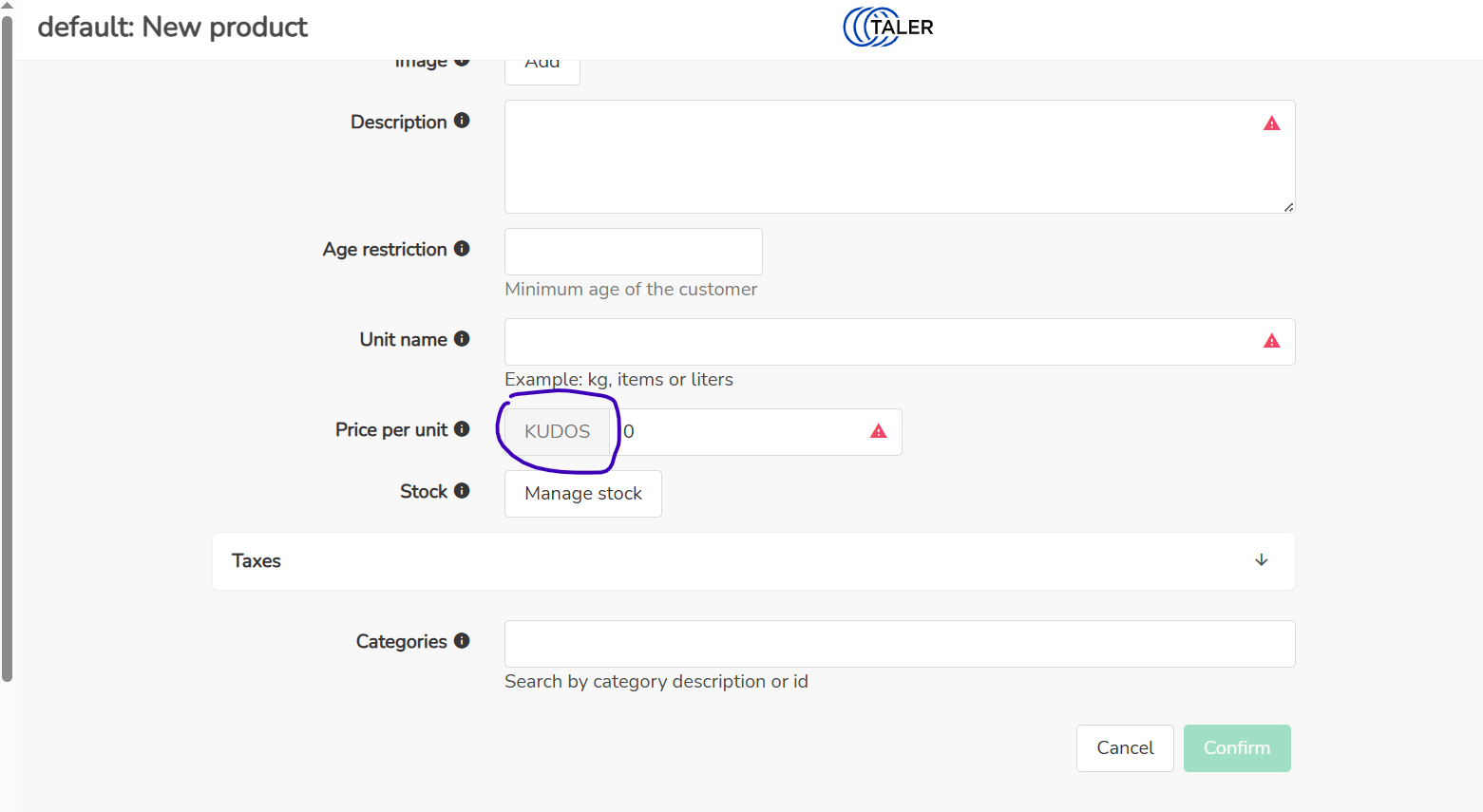Click the warning triangle in price field
The image size is (1483, 812).
878,431
